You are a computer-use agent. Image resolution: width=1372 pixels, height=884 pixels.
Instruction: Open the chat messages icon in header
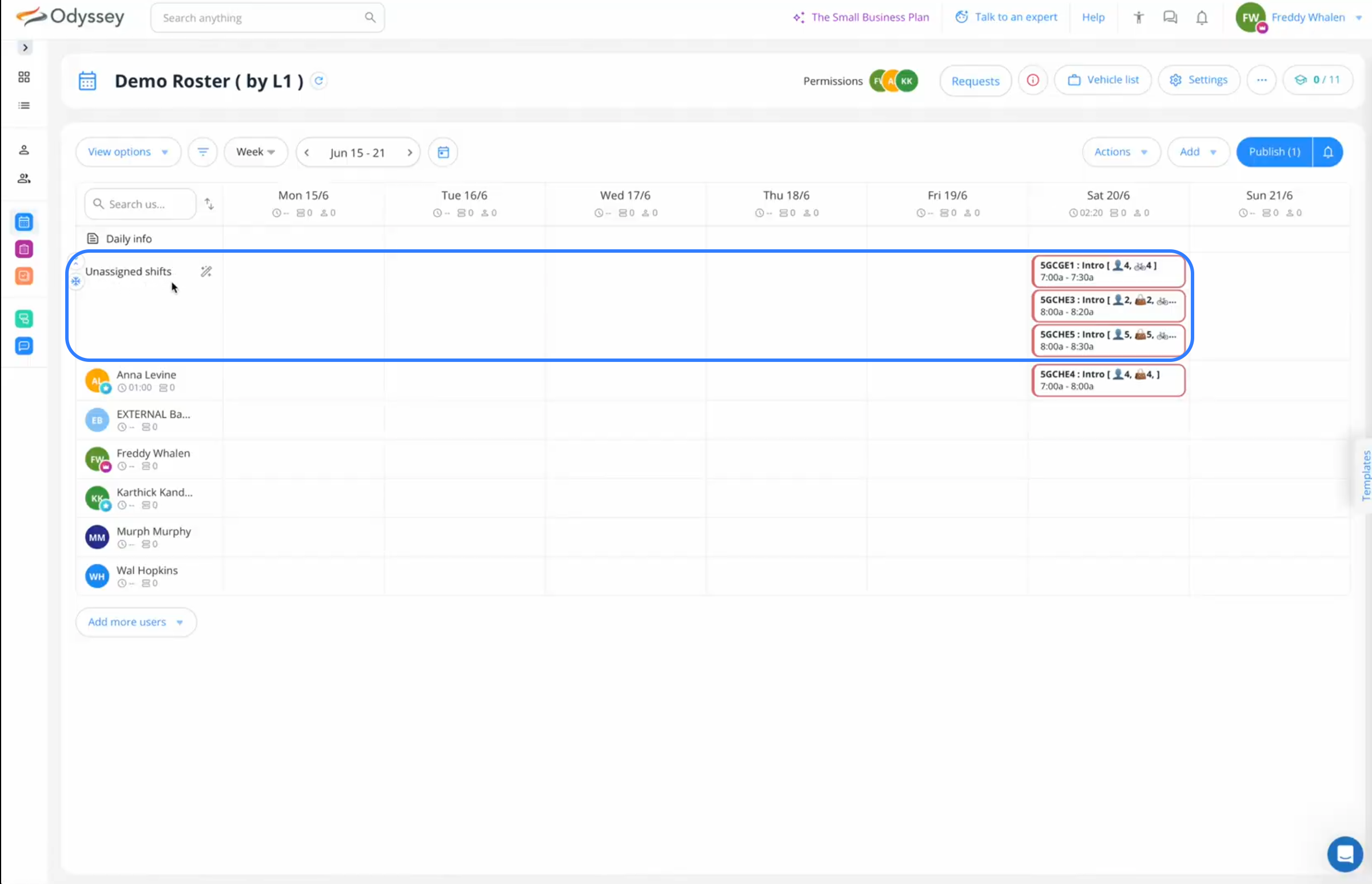click(1170, 18)
